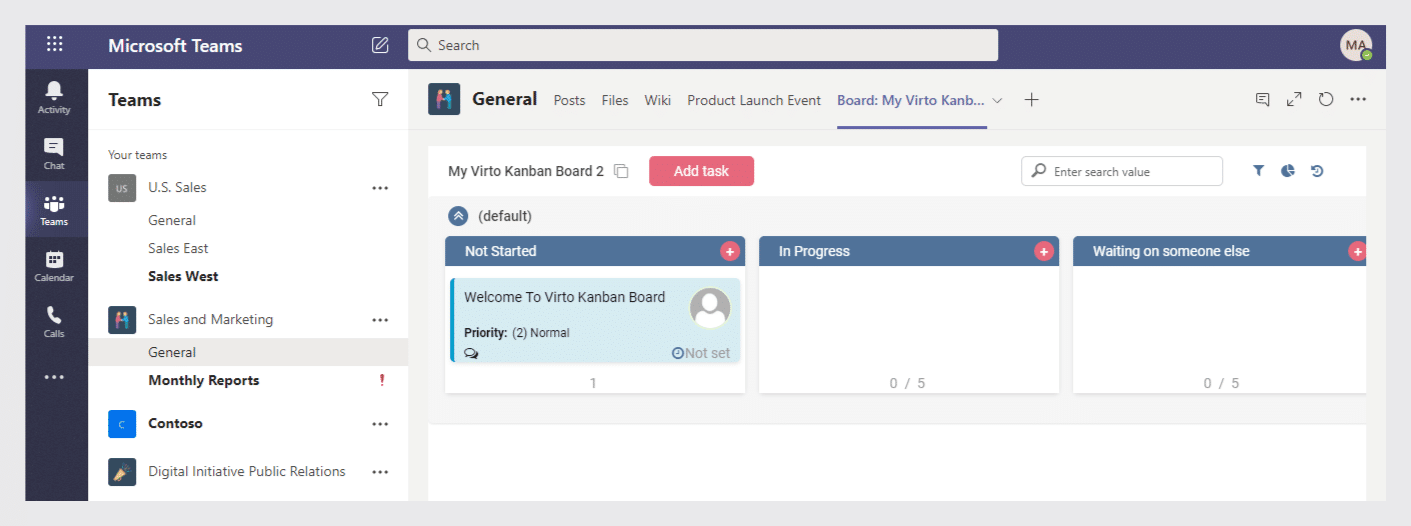The height and width of the screenshot is (526, 1411).
Task: Open dropdown arrow next to Board tab
Action: coord(997,100)
